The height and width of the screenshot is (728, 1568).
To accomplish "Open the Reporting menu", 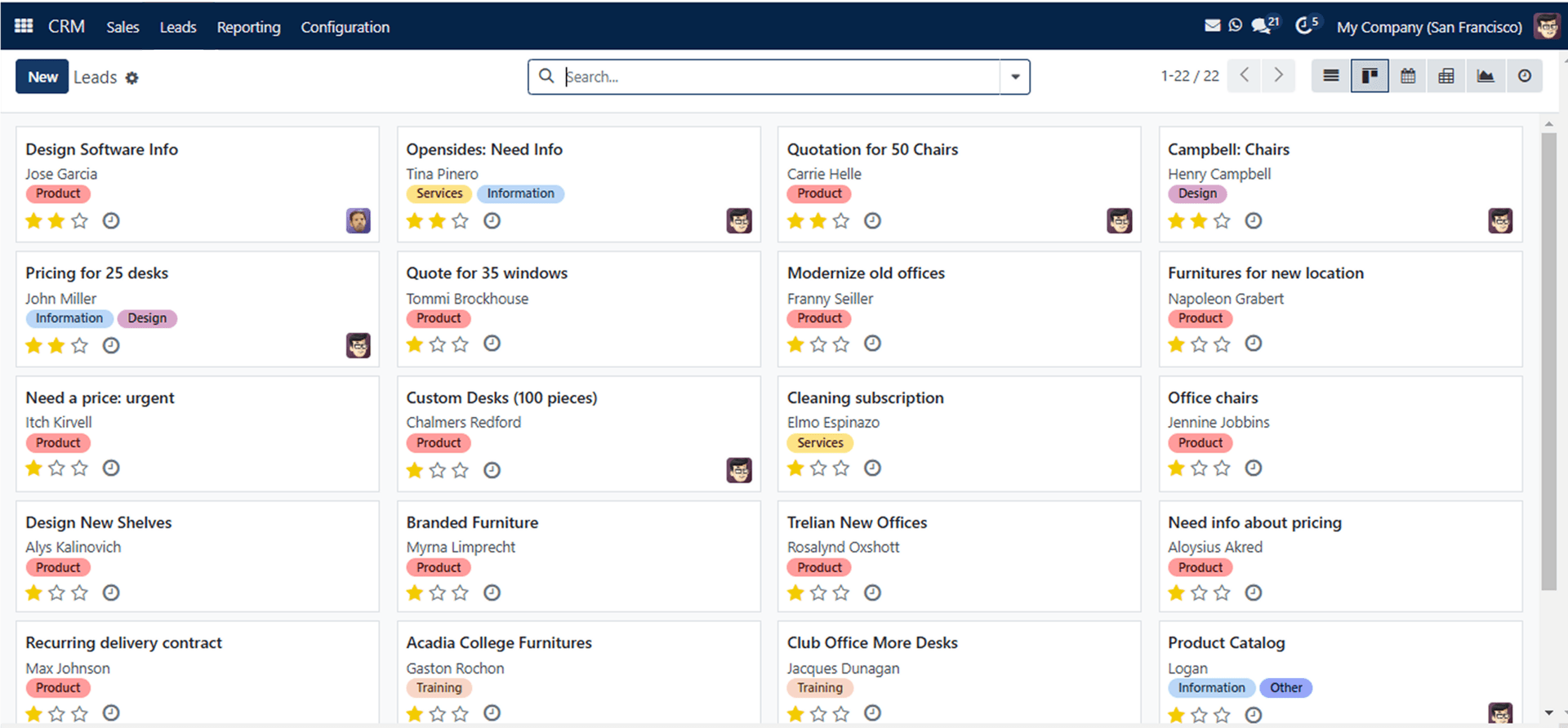I will pos(248,27).
